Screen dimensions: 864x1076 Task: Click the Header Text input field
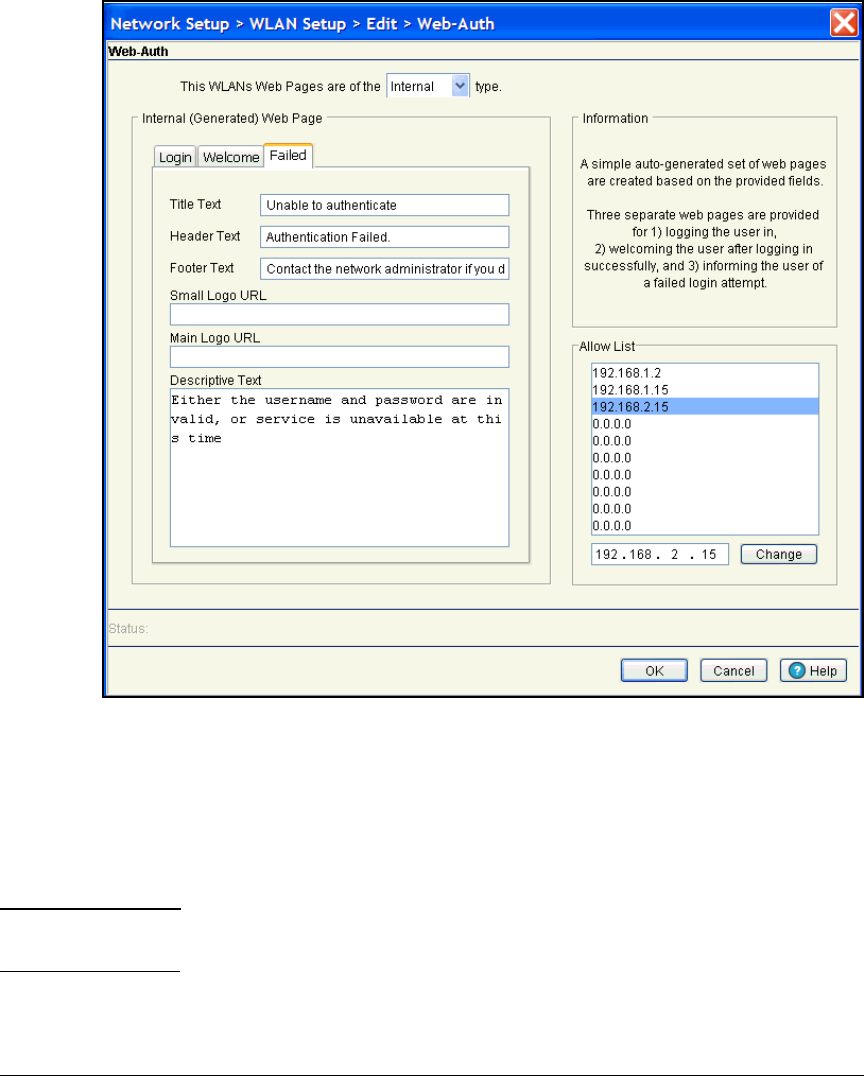tap(384, 237)
